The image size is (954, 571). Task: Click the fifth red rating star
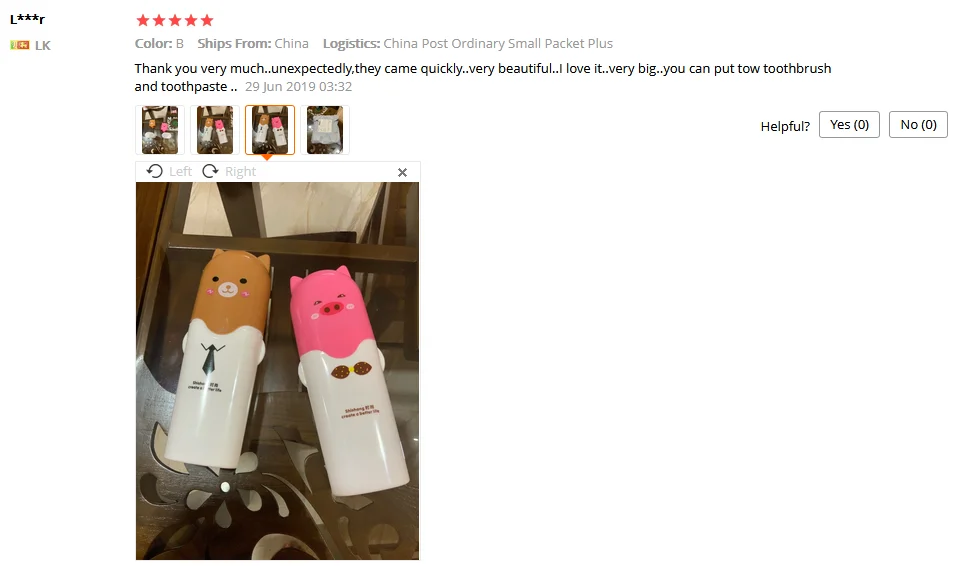pos(207,21)
